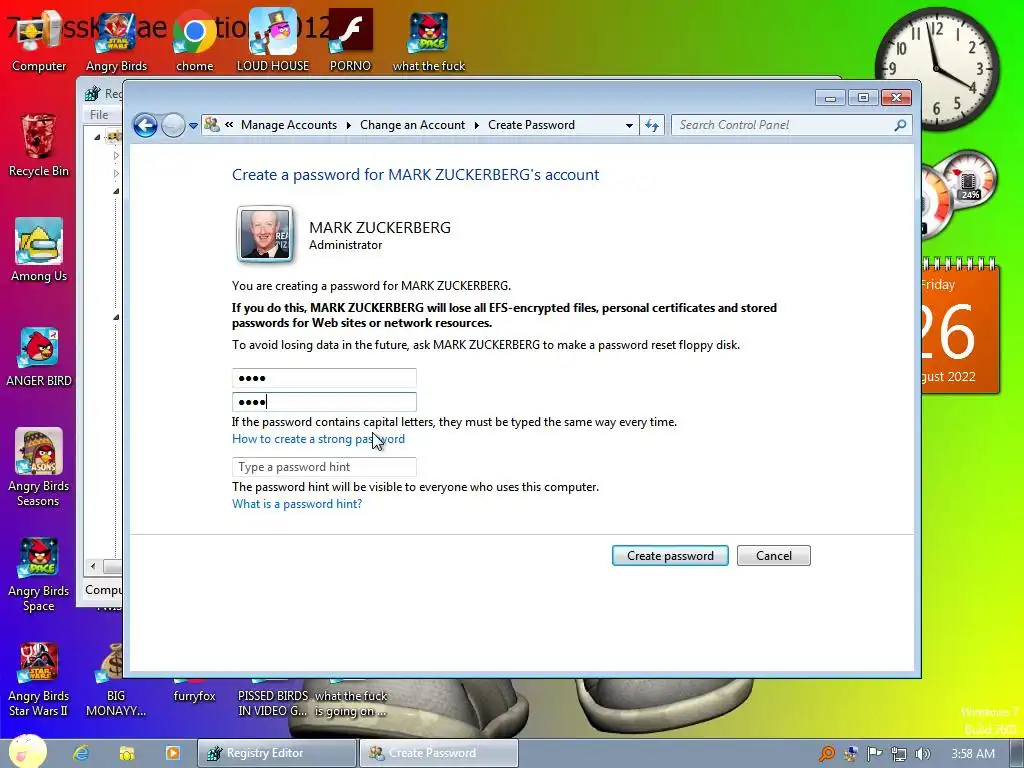Click the double chevron in address bar
This screenshot has width=1024, height=768.
pyautogui.click(x=229, y=125)
